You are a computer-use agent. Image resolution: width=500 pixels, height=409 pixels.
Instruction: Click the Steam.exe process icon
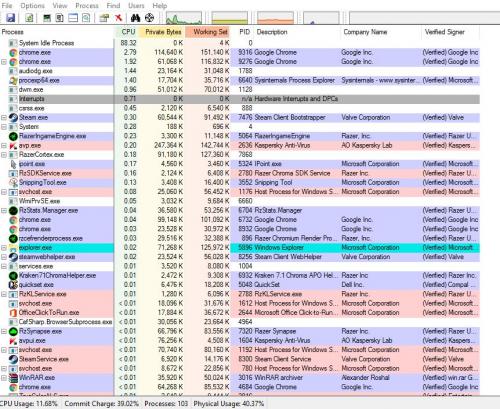(x=13, y=118)
